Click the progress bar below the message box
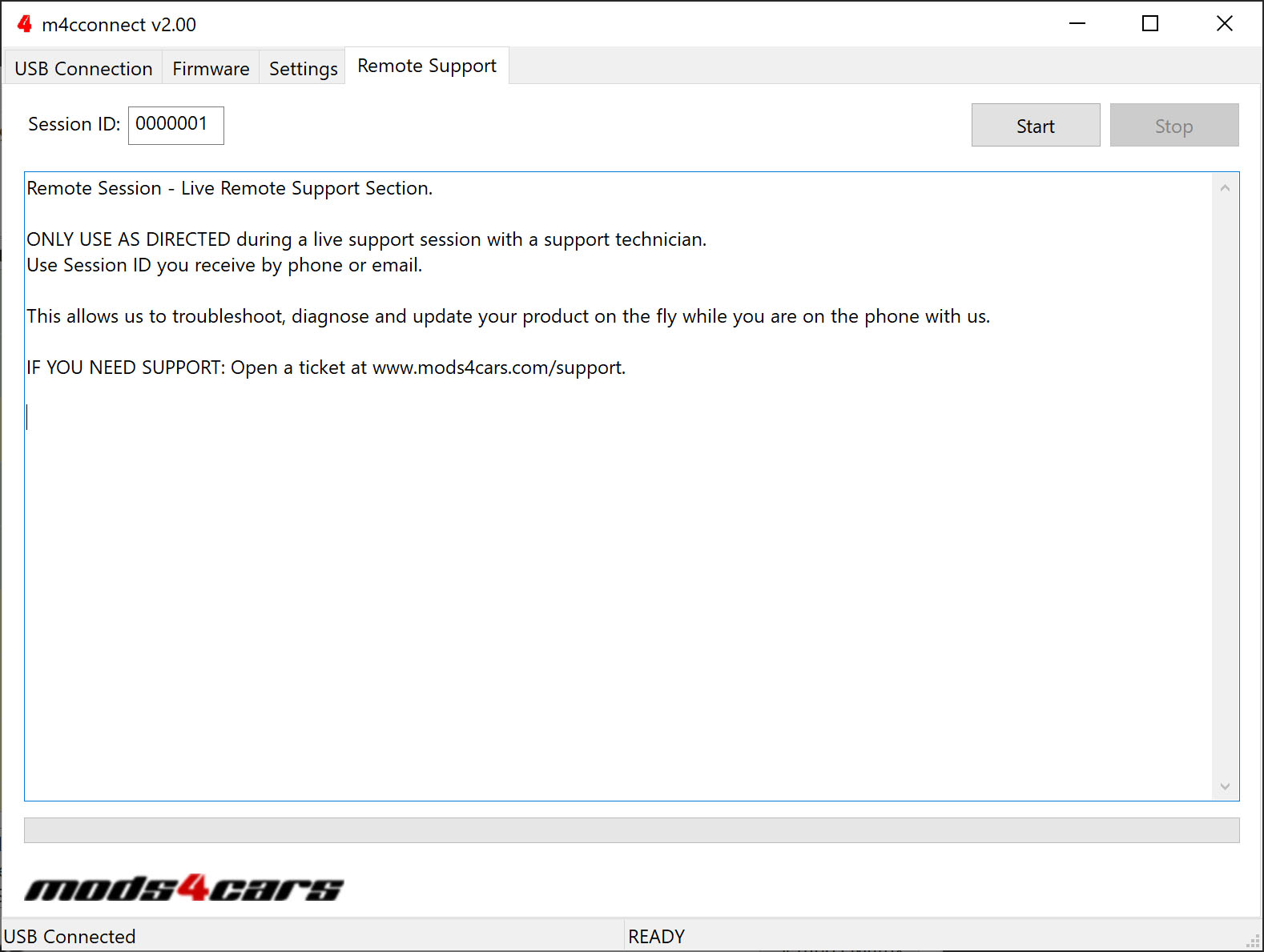 click(632, 830)
